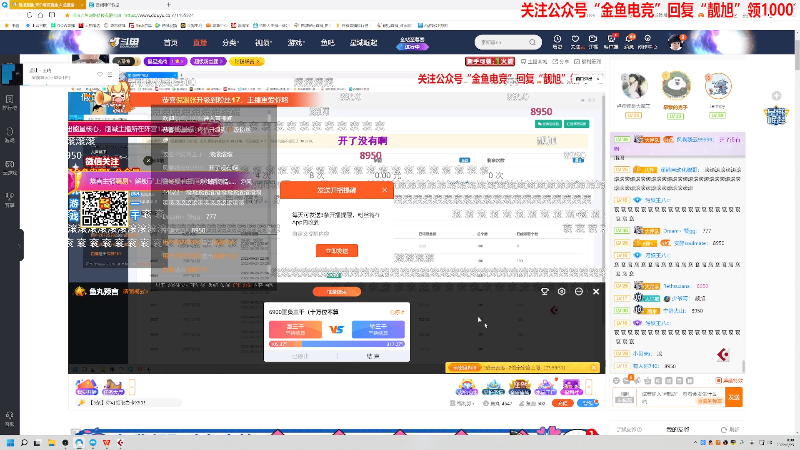This screenshot has width=800, height=450.
Task: Click the WeChat QR code image
Action: coord(105,209)
